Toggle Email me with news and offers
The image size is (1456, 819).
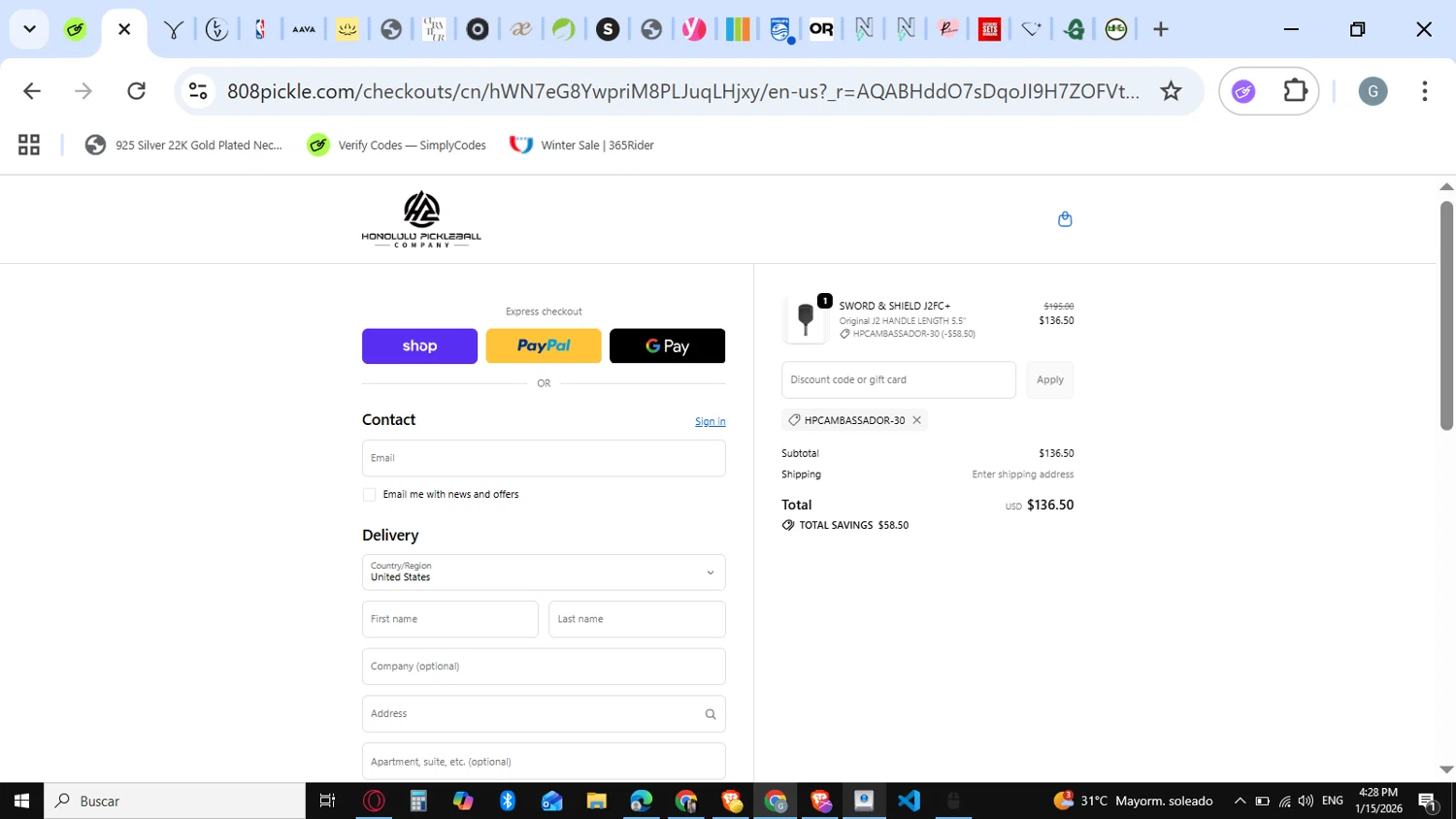369,495
